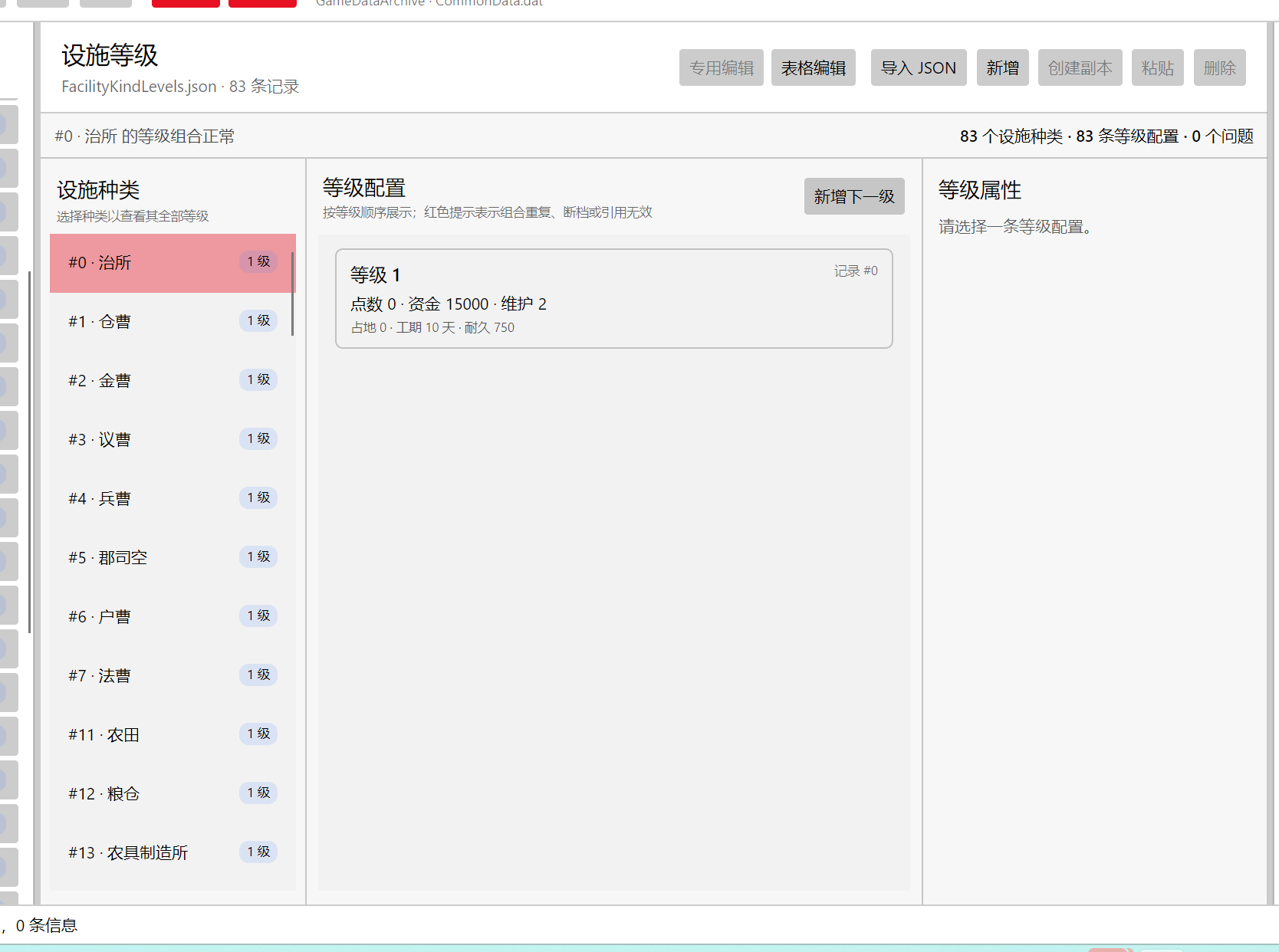
Task: Select facility #7 · 法曹
Action: pyautogui.click(x=173, y=676)
